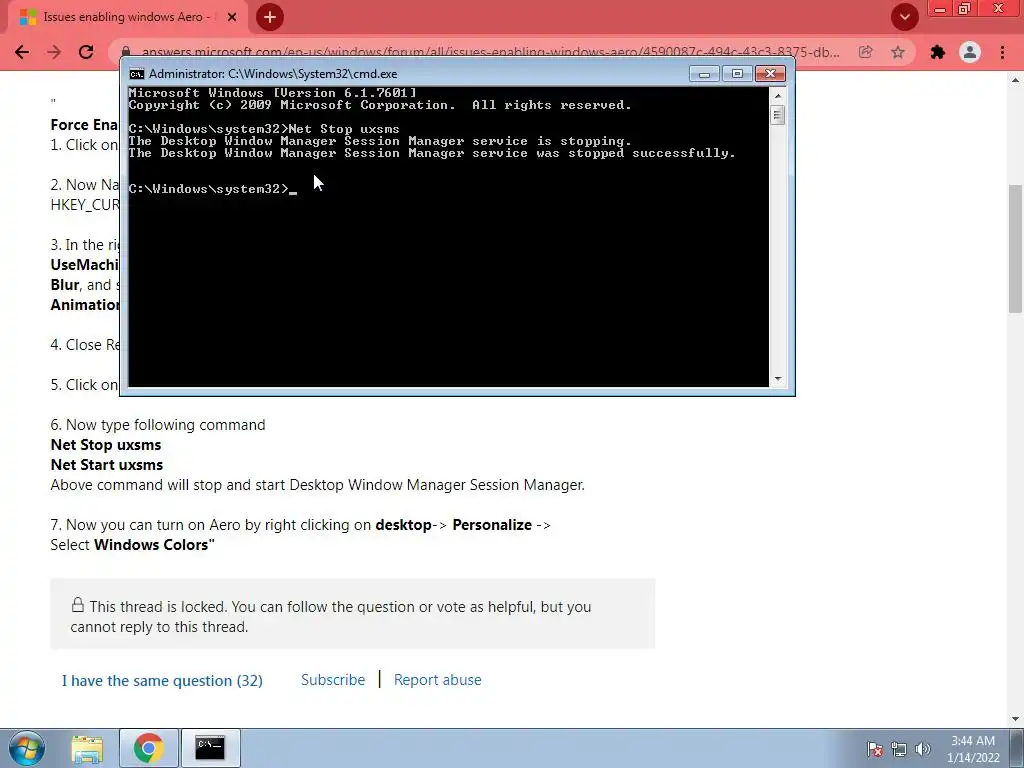
Task: Click 'The Desktop Window Manager' stopped successfully line
Action: (x=432, y=153)
